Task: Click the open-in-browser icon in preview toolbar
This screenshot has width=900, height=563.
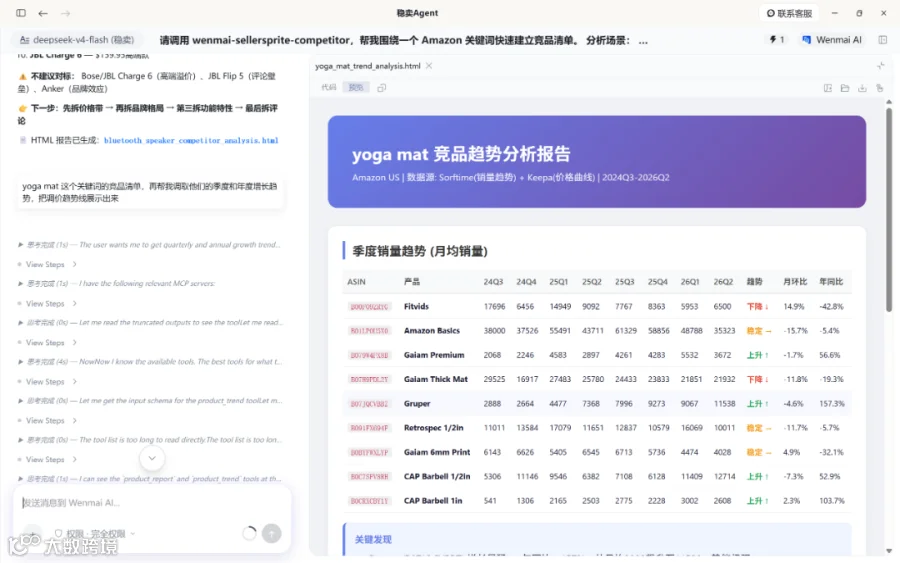Action: pyautogui.click(x=828, y=88)
